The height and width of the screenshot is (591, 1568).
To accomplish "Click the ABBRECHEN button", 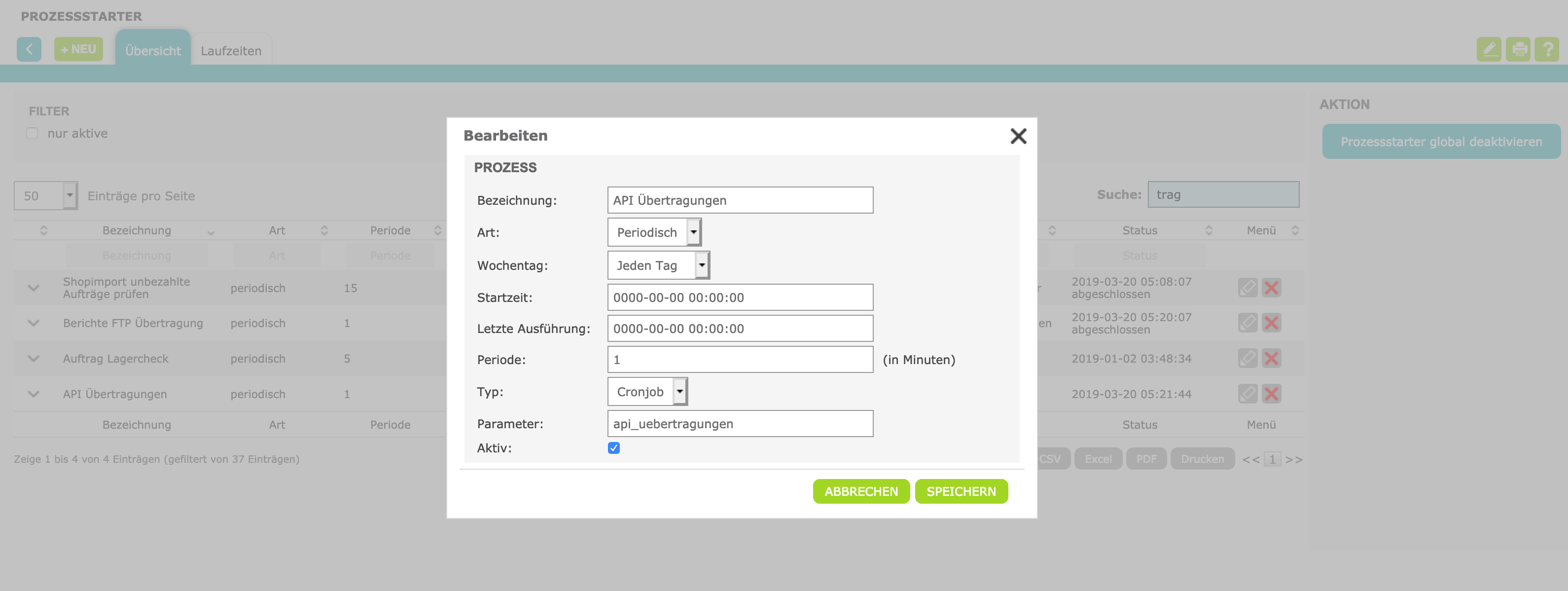I will [x=861, y=491].
